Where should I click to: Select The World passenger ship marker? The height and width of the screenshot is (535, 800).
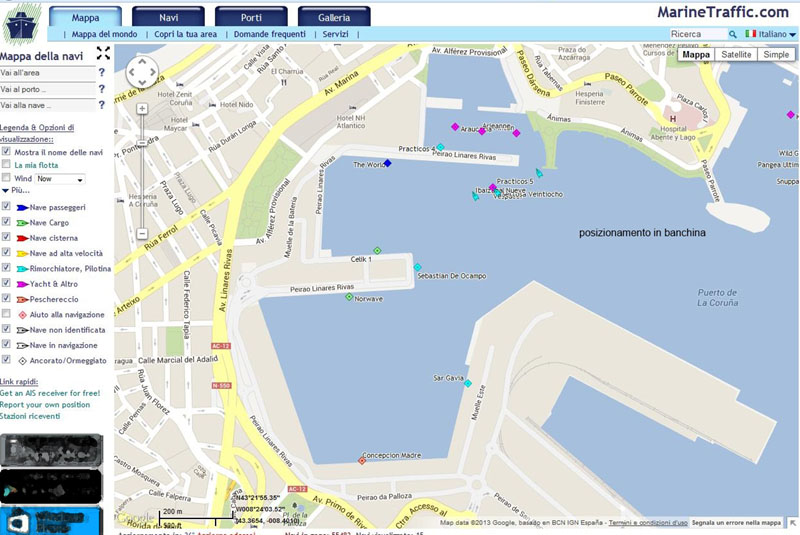coord(387,163)
